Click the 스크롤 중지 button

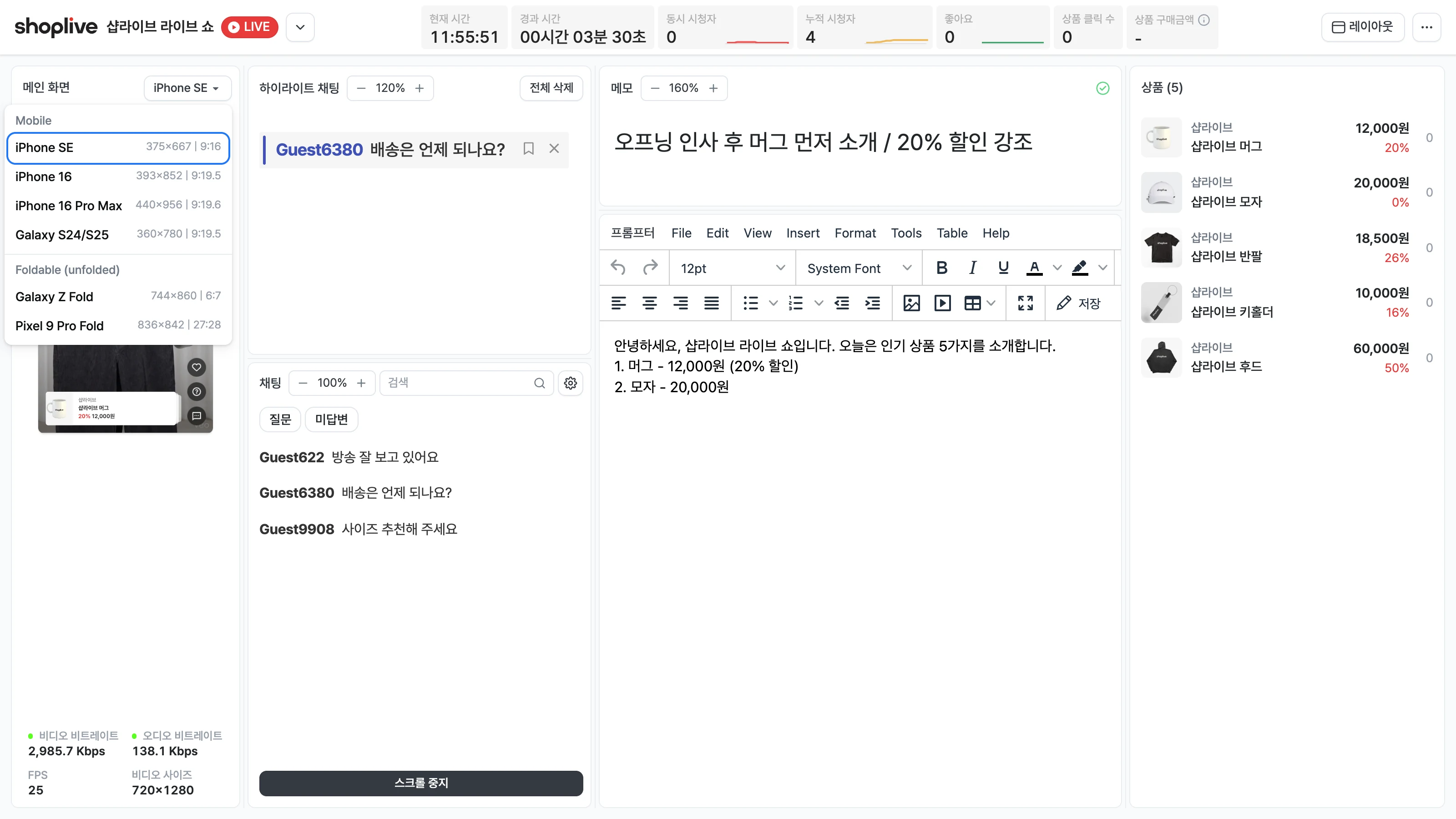[x=421, y=783]
